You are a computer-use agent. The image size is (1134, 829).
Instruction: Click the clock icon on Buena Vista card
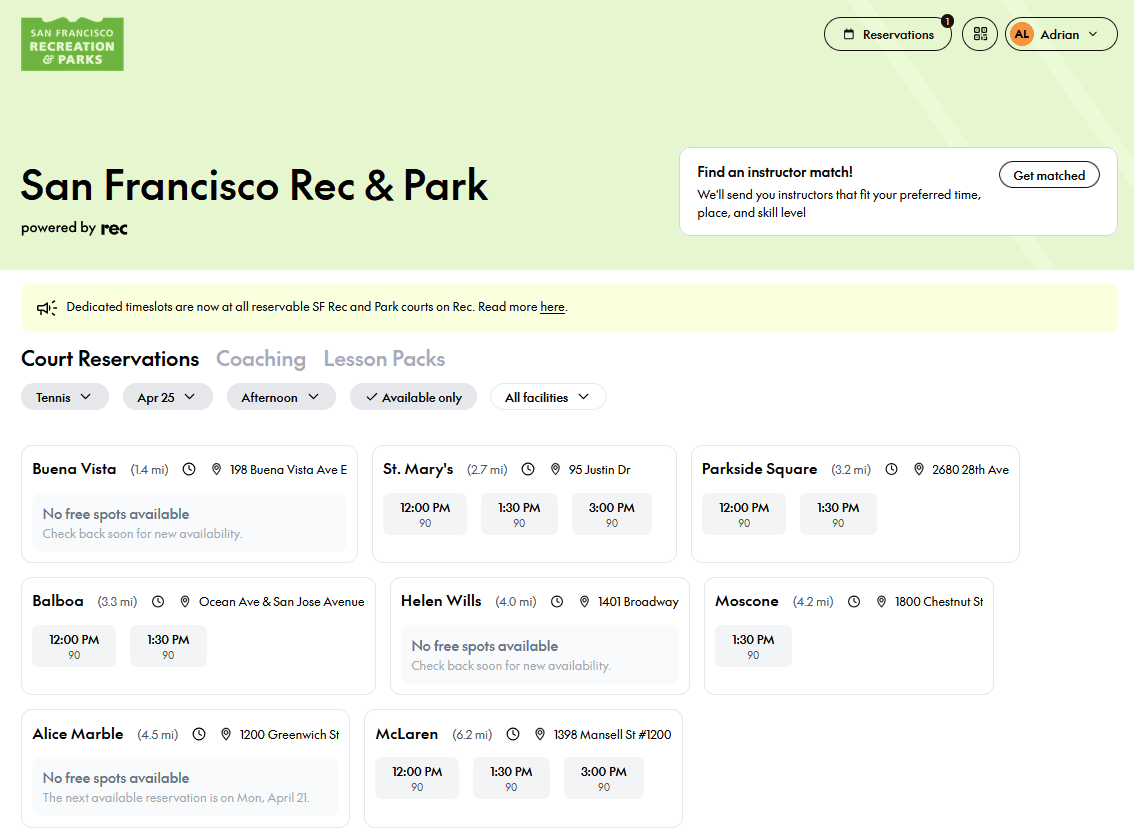click(189, 469)
